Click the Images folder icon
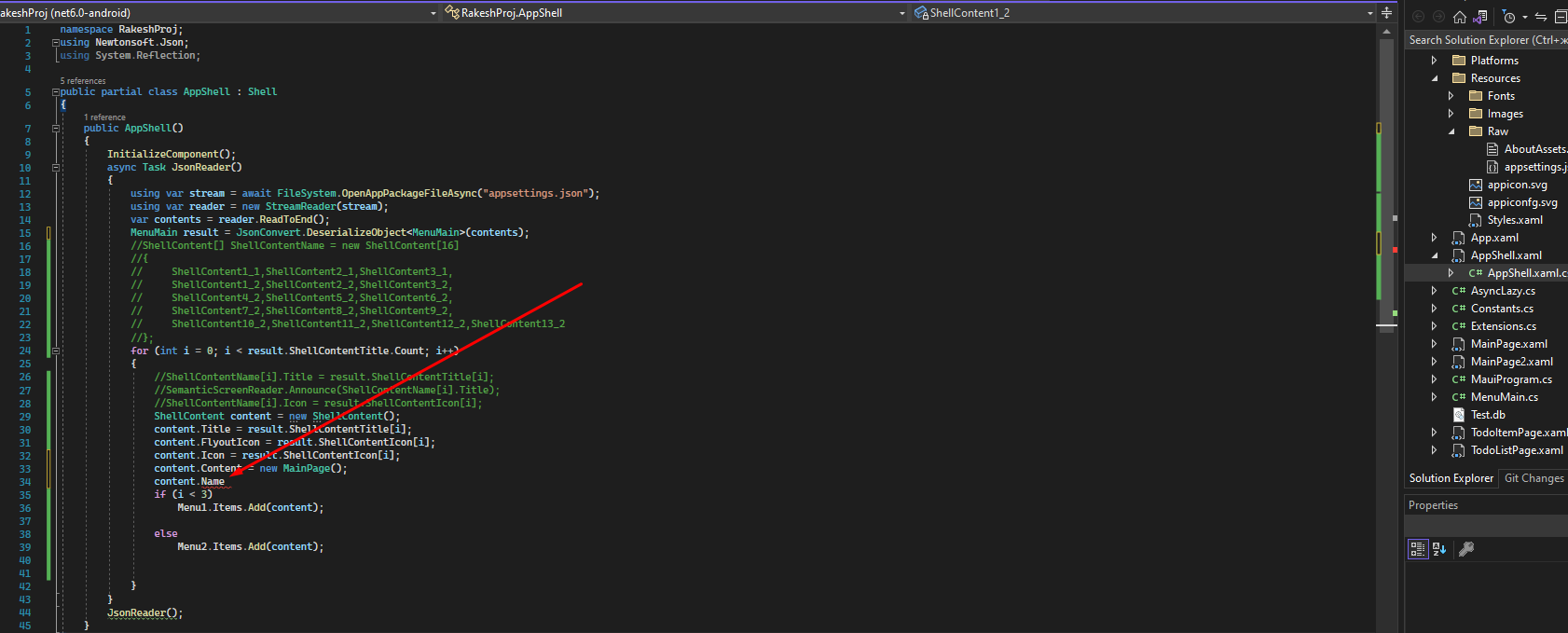Viewport: 1568px width, 633px height. click(1476, 114)
